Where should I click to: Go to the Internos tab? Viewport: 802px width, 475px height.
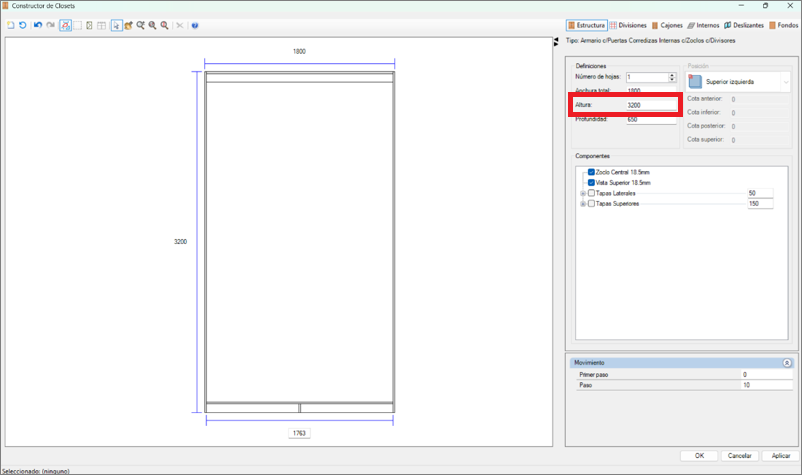pyautogui.click(x=703, y=25)
